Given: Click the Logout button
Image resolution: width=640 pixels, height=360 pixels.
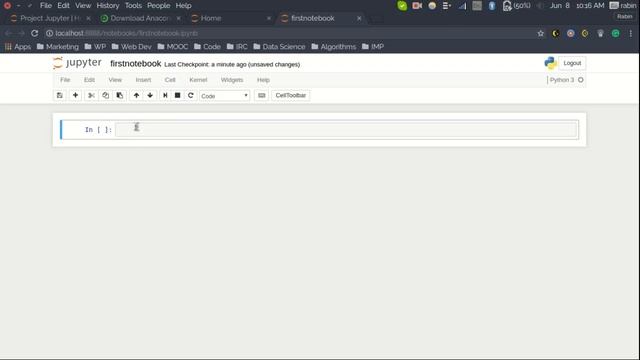Looking at the screenshot, I should (572, 63).
